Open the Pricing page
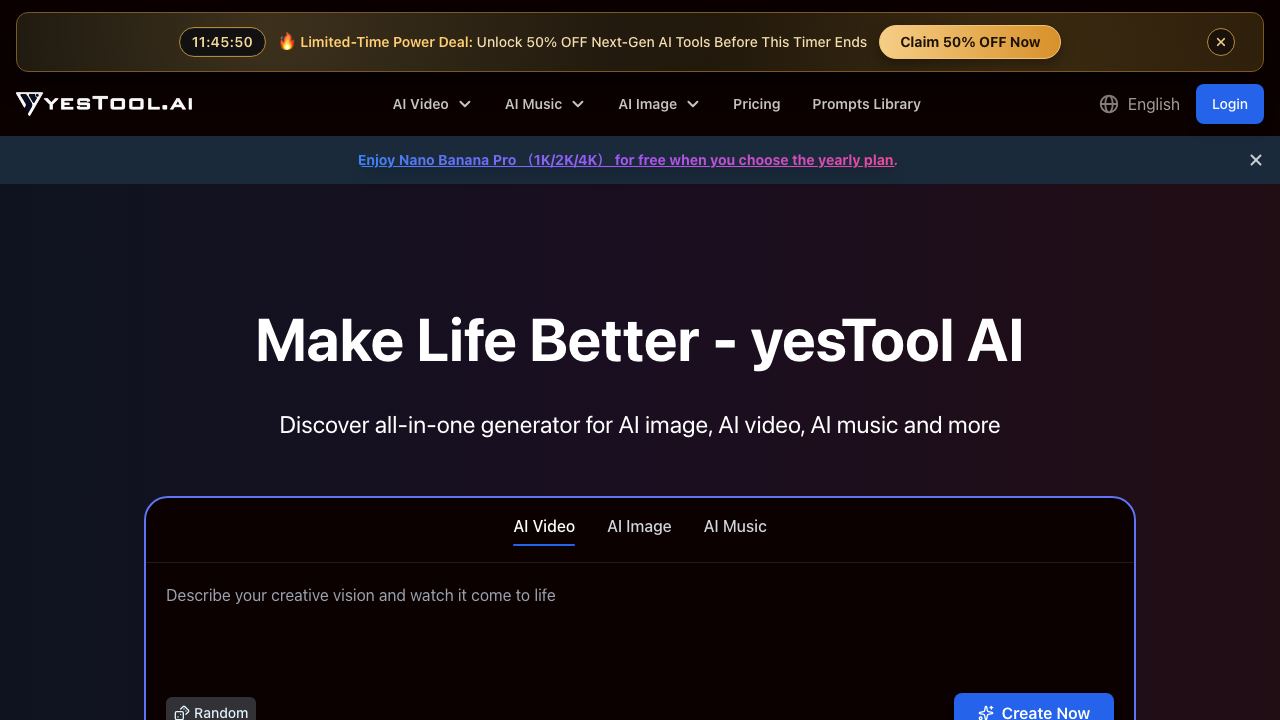 (756, 104)
